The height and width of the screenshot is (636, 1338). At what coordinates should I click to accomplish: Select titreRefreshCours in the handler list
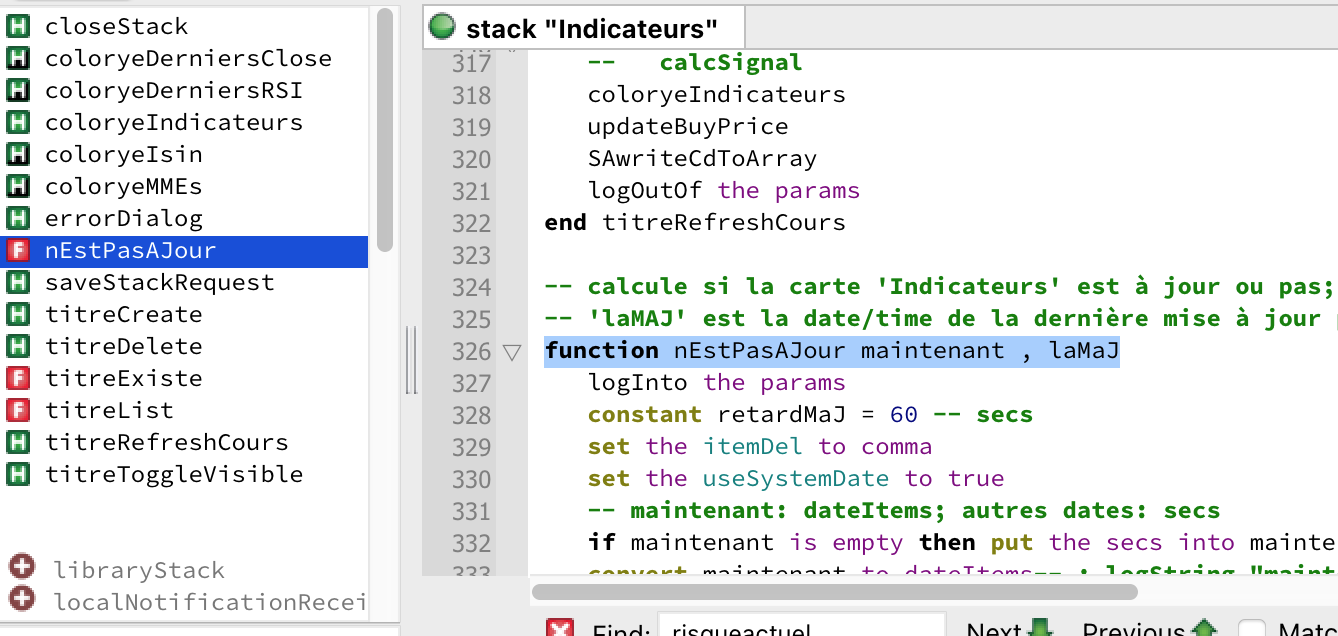[166, 443]
